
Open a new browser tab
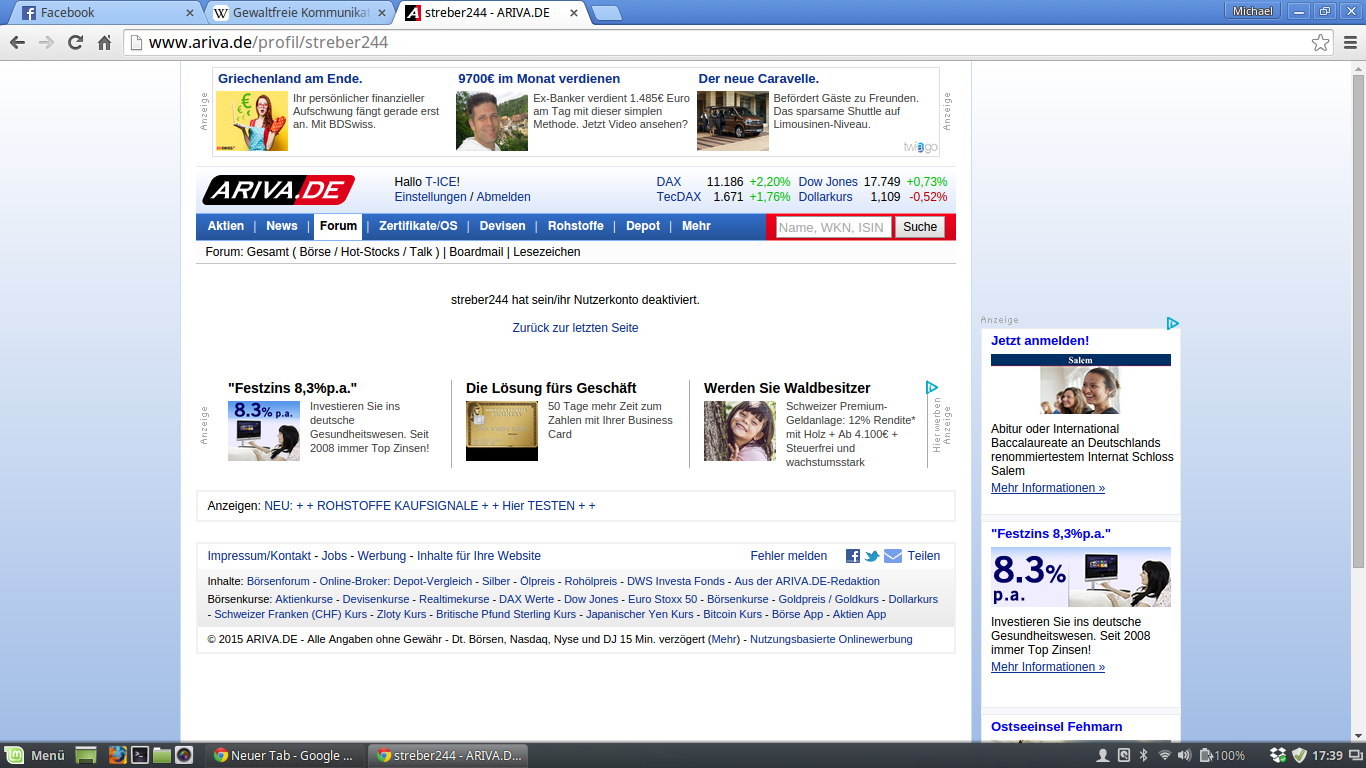pos(606,13)
